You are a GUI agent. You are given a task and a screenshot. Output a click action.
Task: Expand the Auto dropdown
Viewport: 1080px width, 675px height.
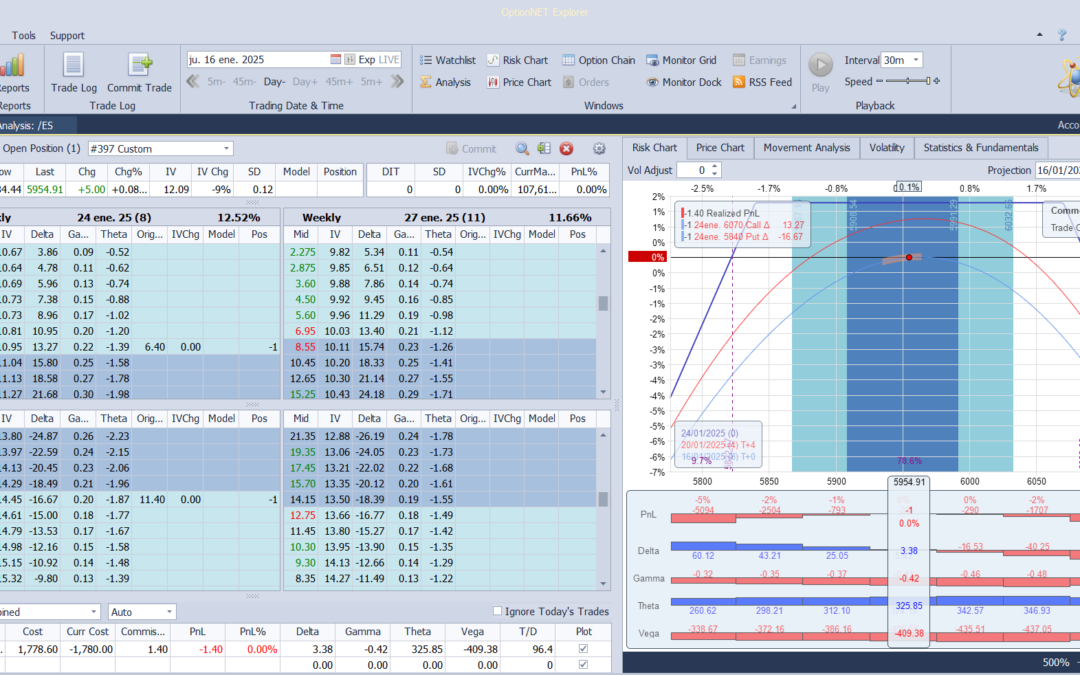coord(169,611)
